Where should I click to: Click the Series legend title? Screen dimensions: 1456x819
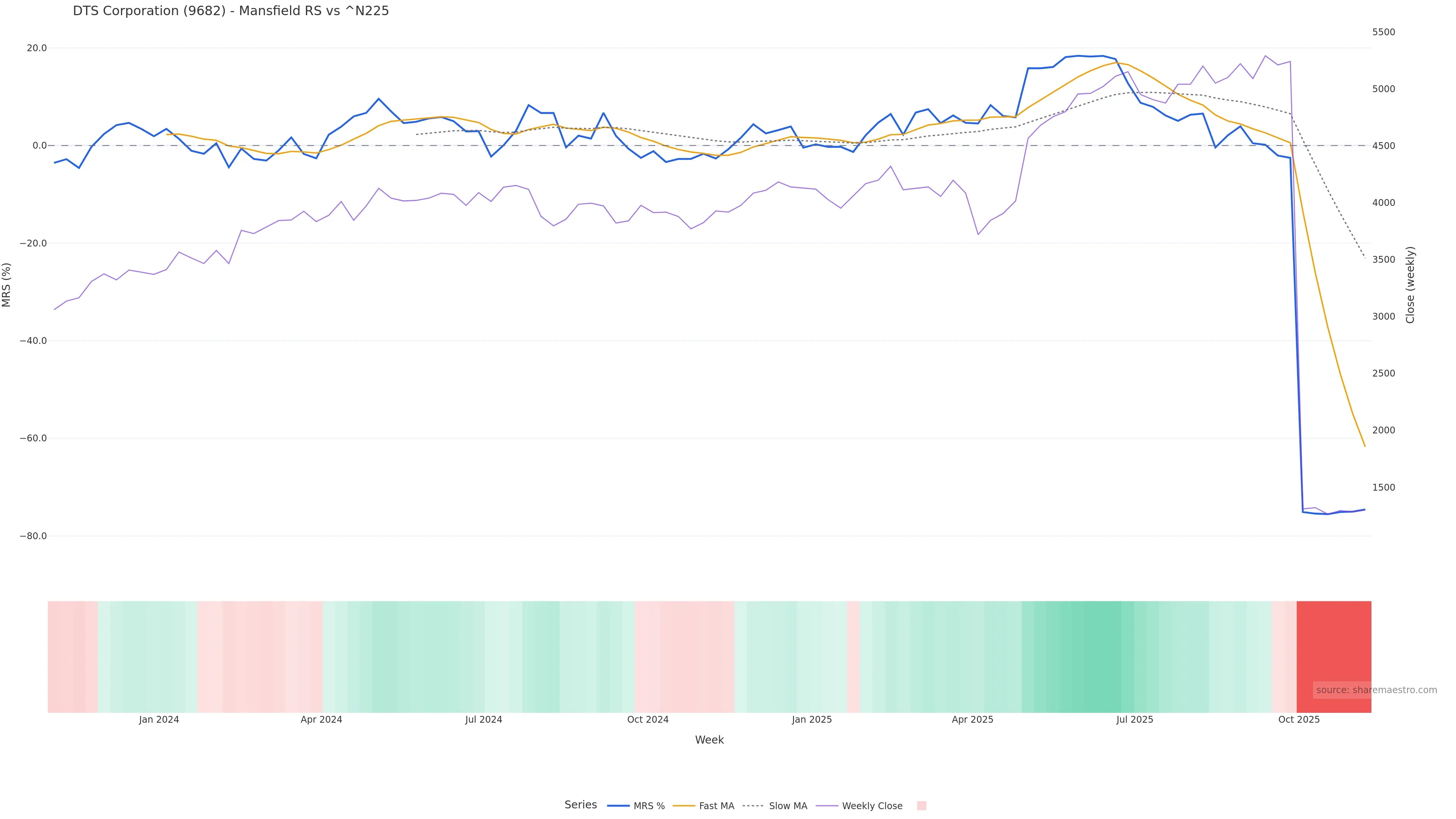tap(581, 805)
